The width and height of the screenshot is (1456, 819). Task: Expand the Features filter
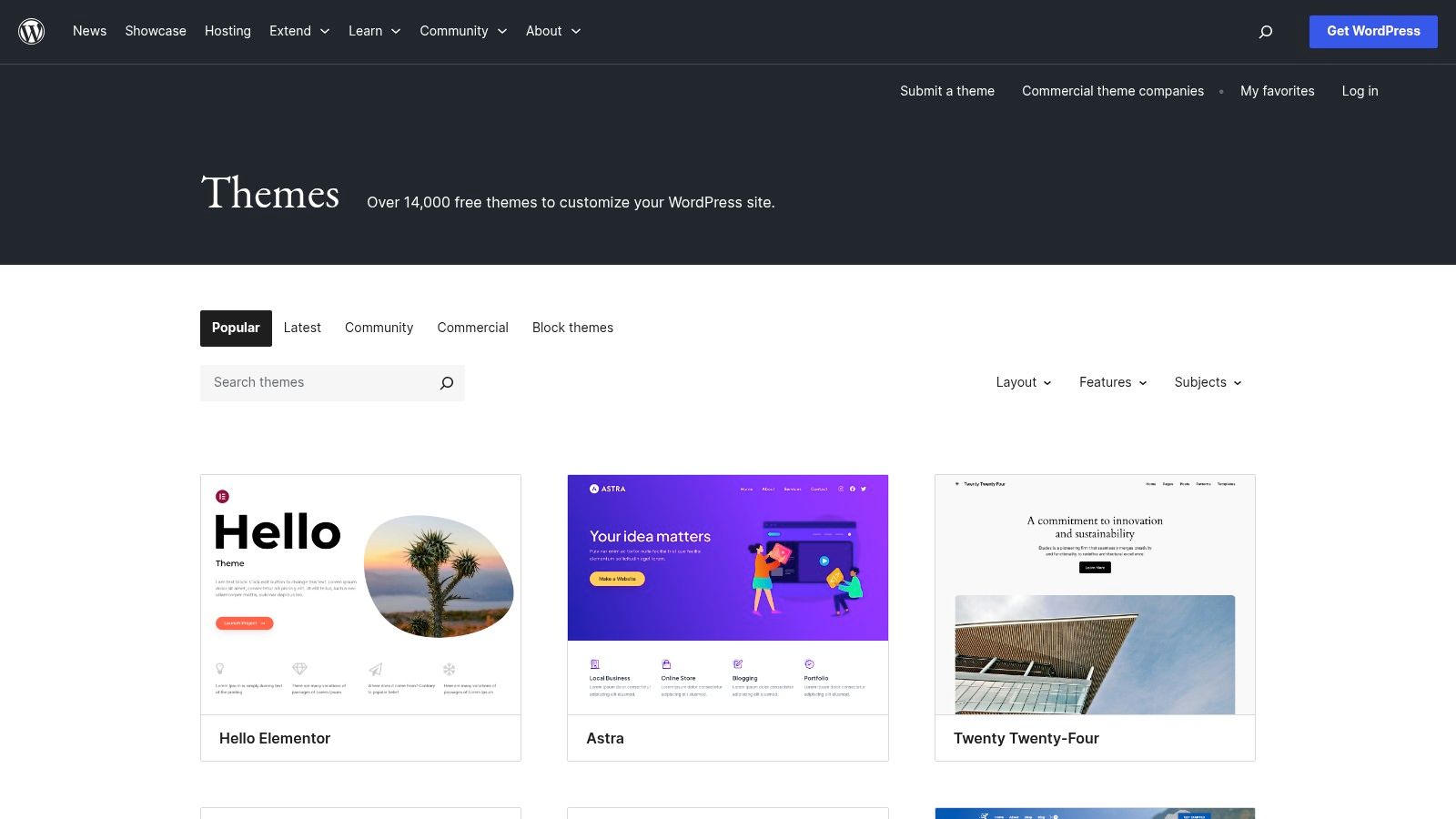(x=1112, y=382)
